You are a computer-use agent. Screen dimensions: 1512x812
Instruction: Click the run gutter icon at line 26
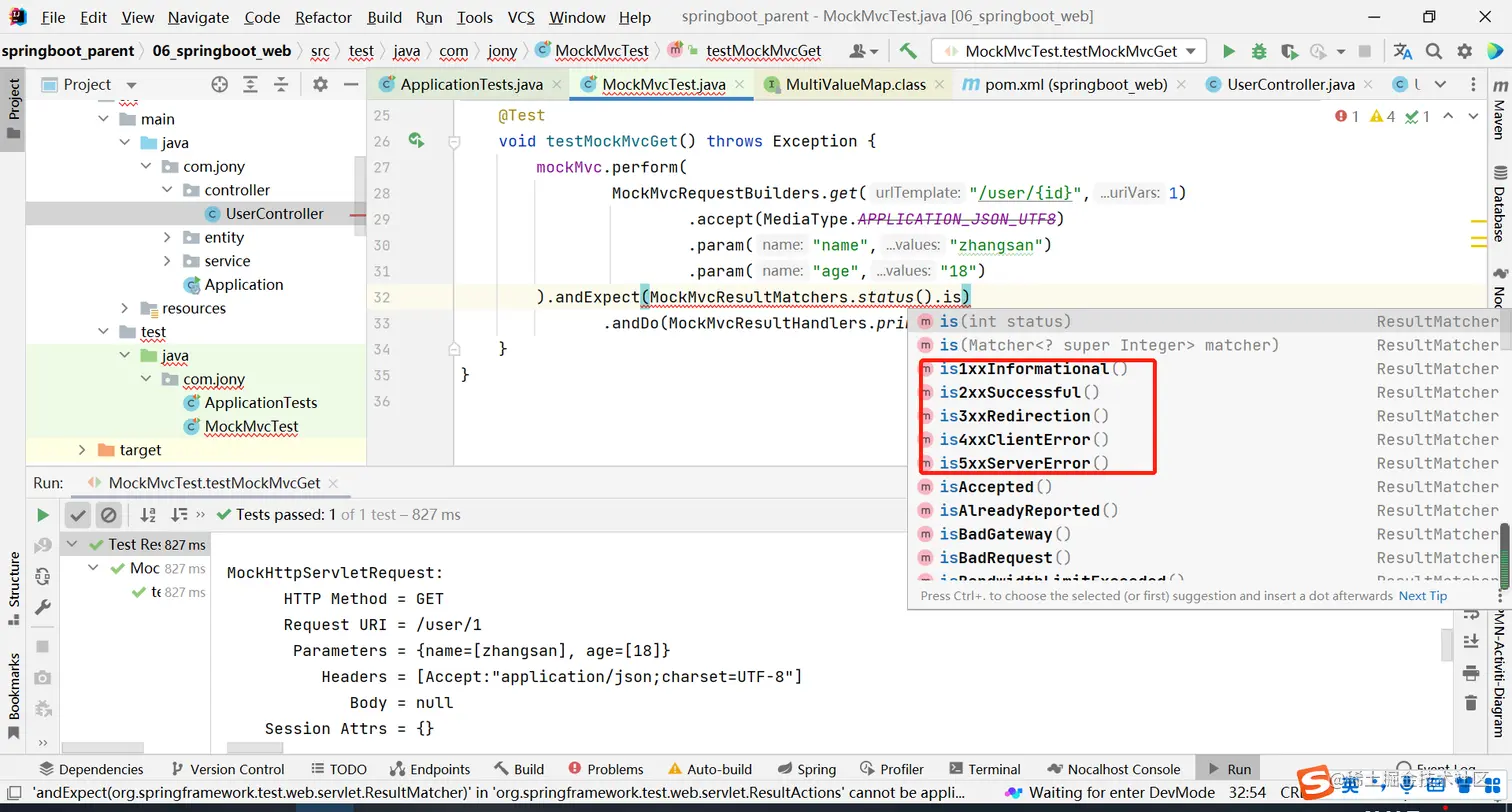pyautogui.click(x=416, y=141)
